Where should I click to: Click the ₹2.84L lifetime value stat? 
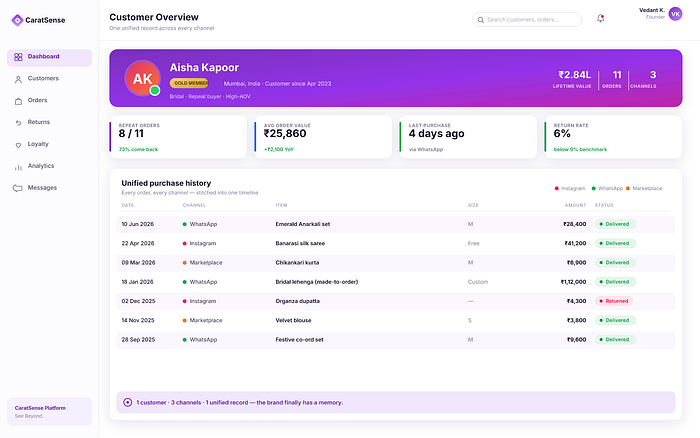(572, 79)
